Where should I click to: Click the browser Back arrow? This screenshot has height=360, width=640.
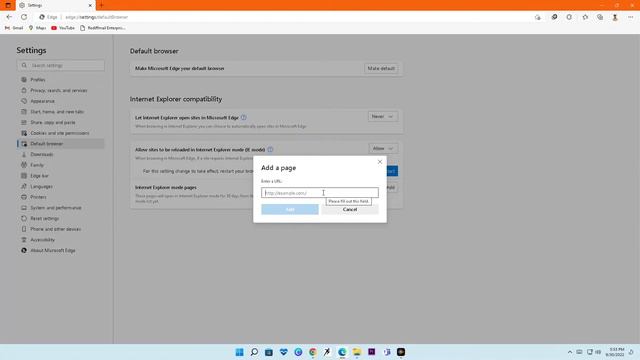click(9, 17)
